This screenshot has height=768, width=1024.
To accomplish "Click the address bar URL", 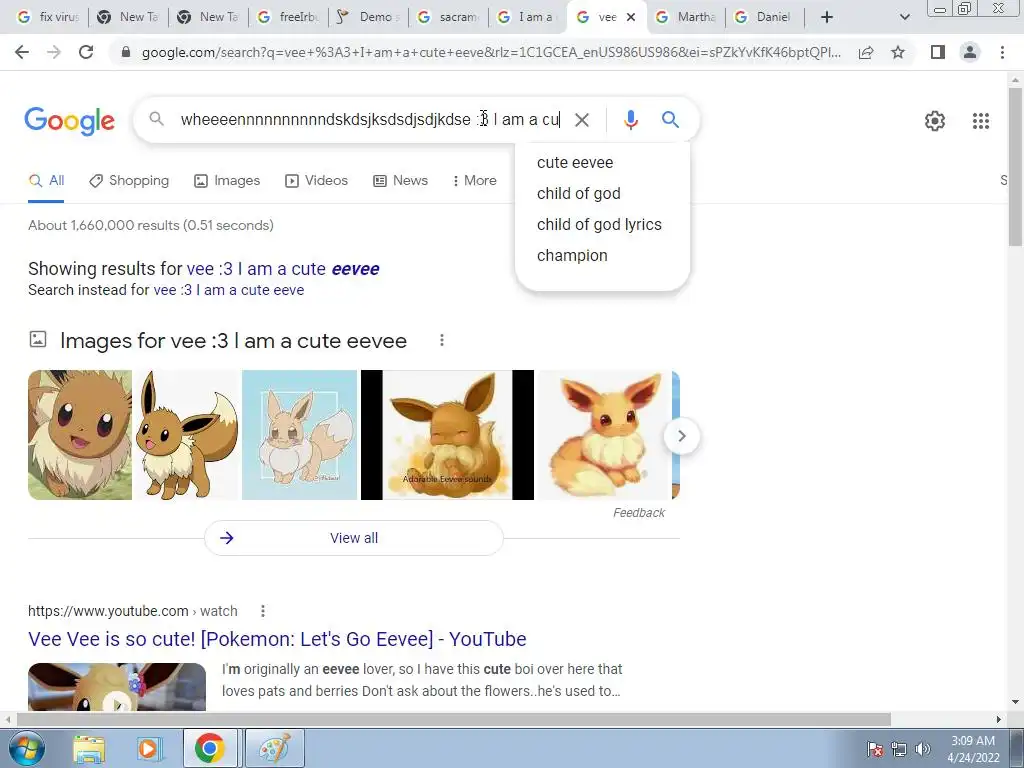I will pyautogui.click(x=491, y=52).
